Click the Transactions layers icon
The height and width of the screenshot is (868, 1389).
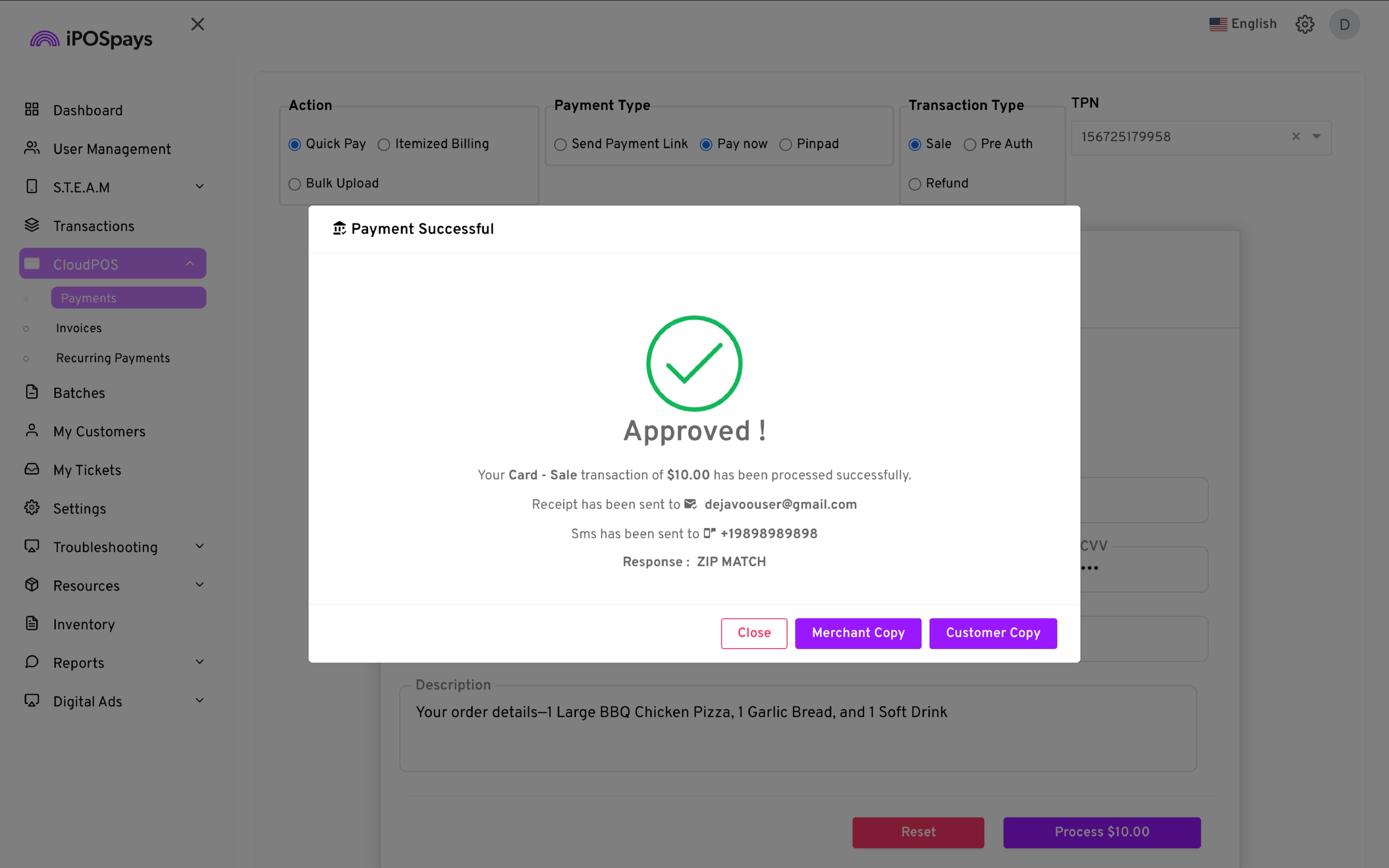pyautogui.click(x=31, y=225)
